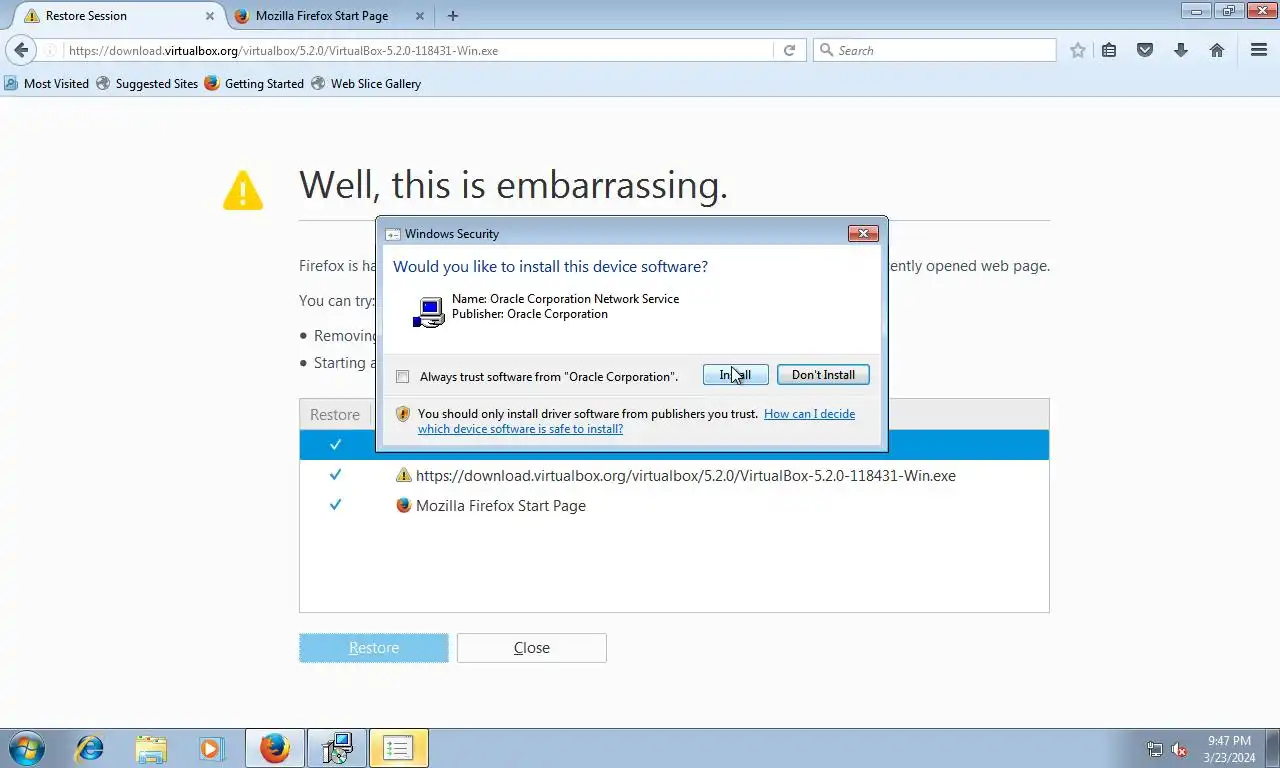
Task: Open new tab with plus button
Action: (x=453, y=16)
